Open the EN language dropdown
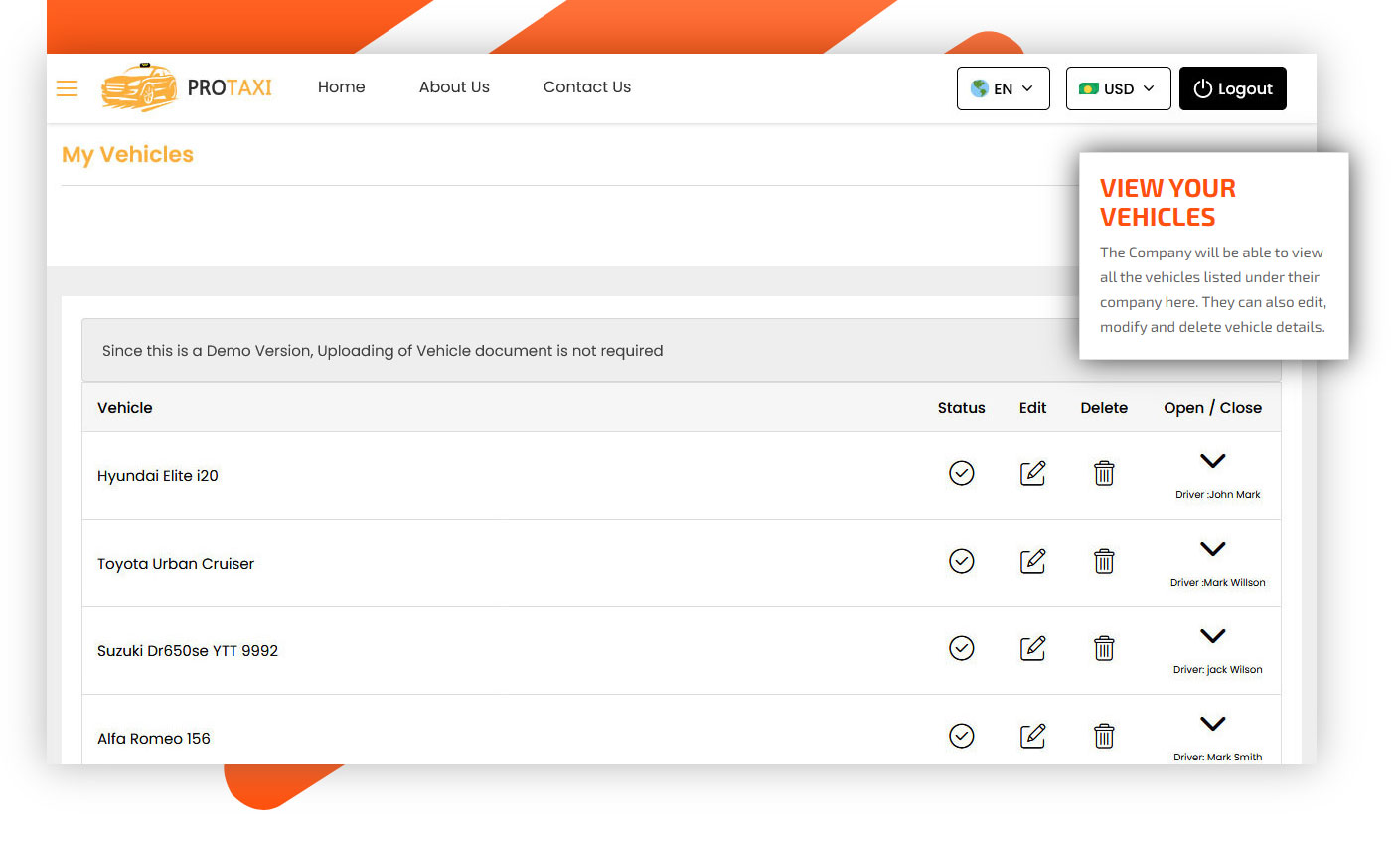 coord(1003,88)
